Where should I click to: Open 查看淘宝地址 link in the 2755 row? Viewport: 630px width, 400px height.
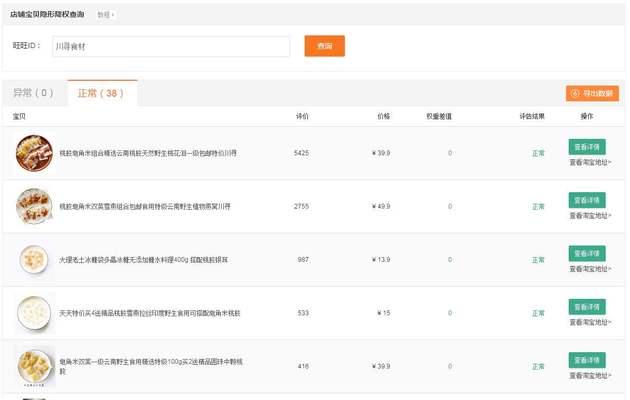coord(590,216)
